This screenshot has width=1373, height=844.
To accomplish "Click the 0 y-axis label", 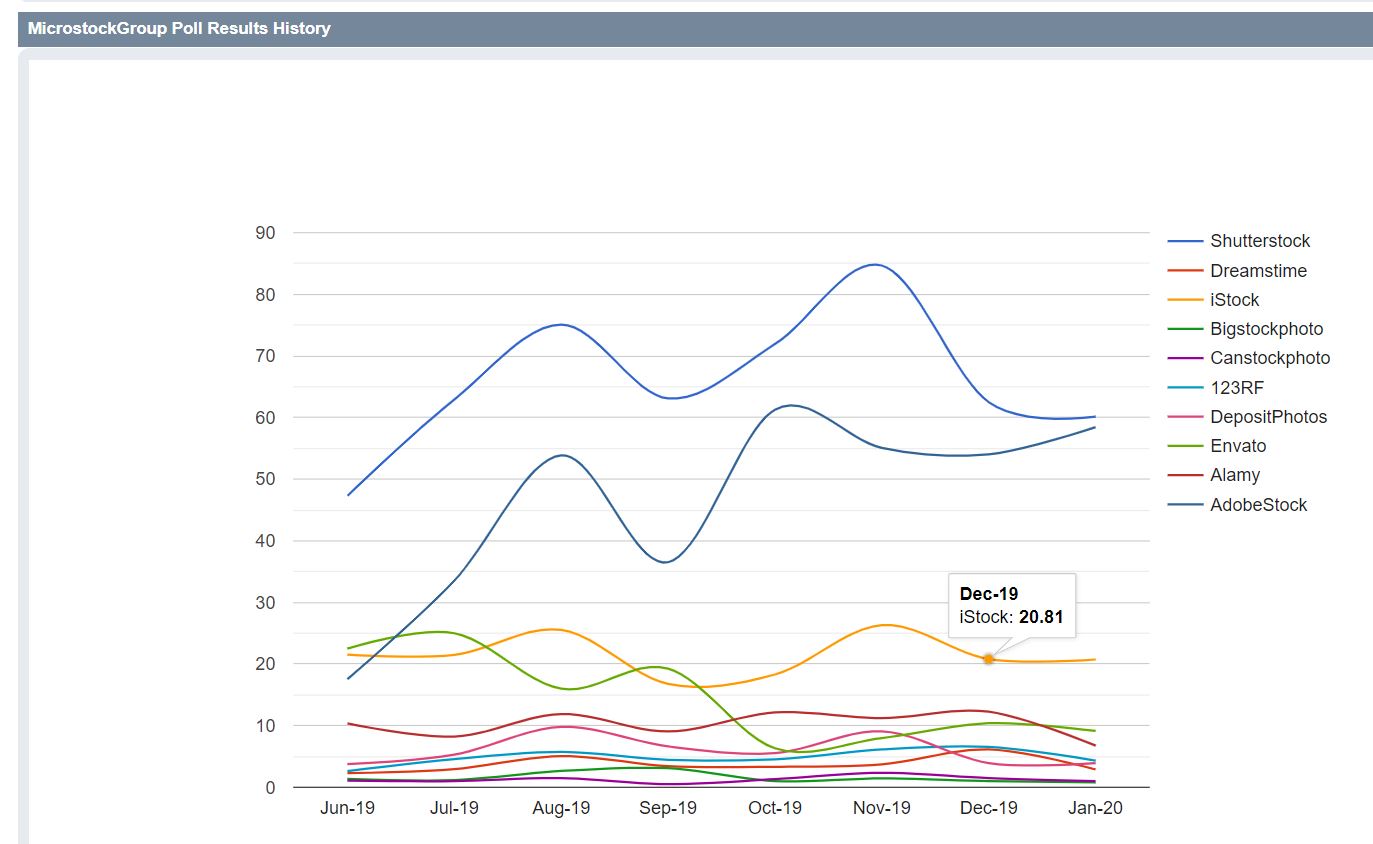I will (271, 788).
